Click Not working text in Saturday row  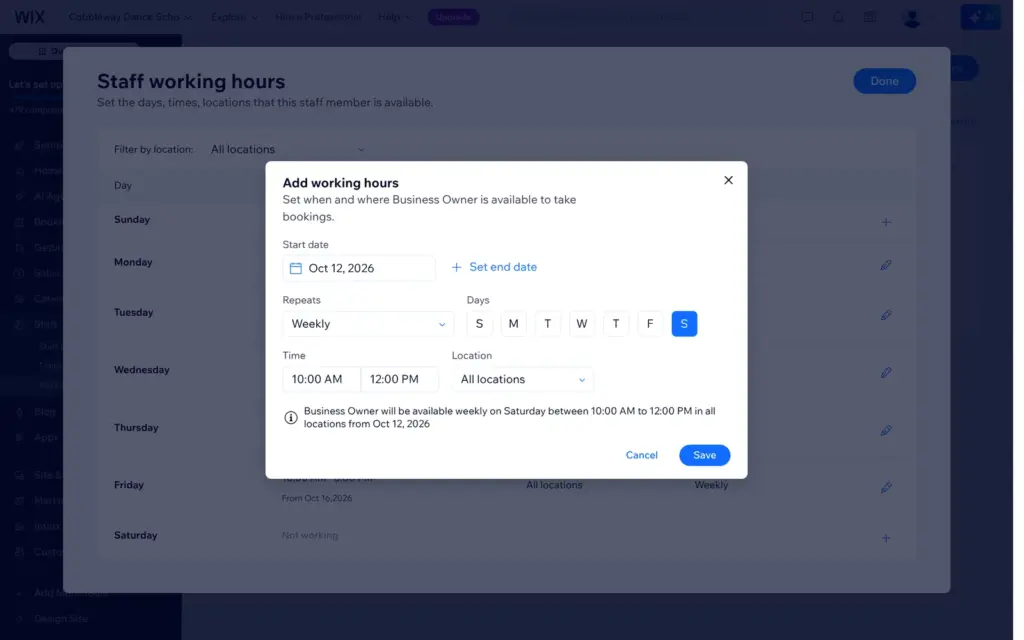[310, 536]
